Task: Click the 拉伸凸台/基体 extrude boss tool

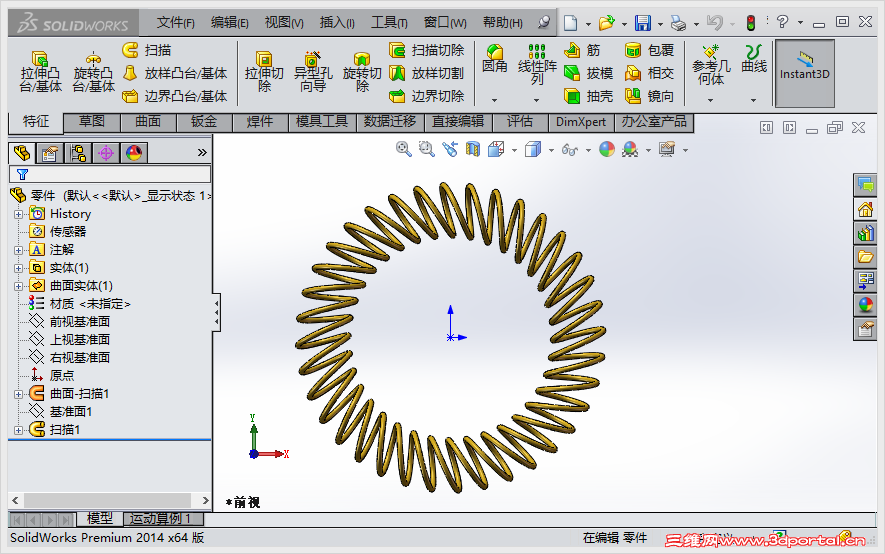Action: (40, 72)
